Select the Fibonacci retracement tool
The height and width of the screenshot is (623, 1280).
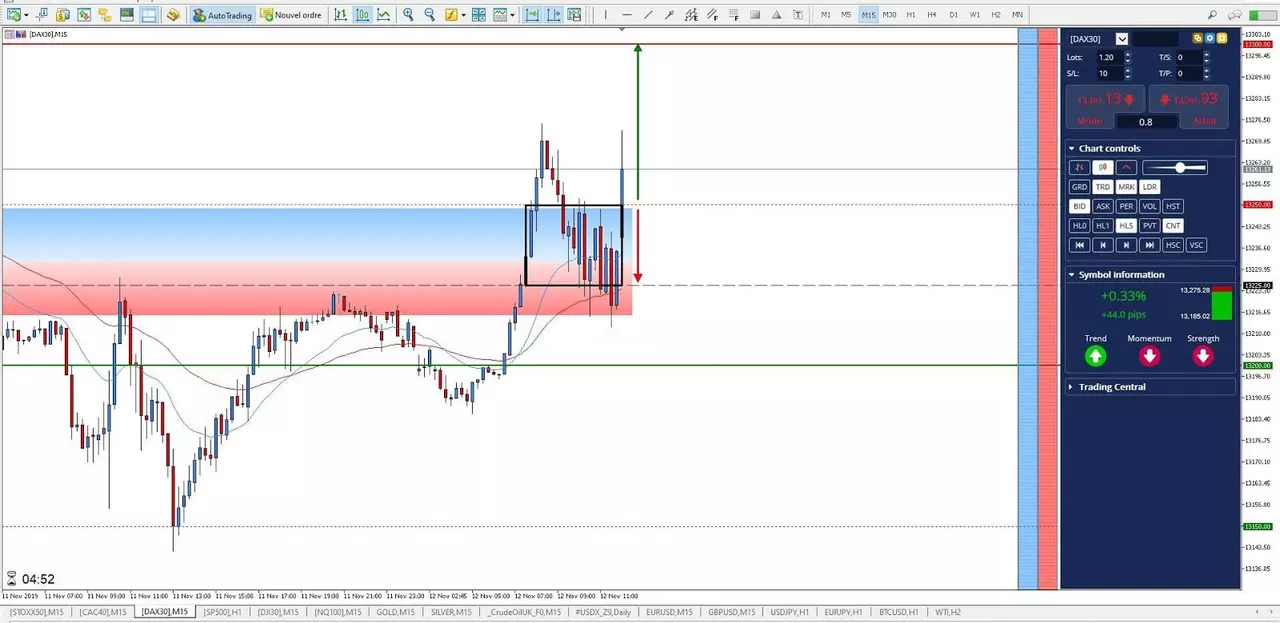734,15
